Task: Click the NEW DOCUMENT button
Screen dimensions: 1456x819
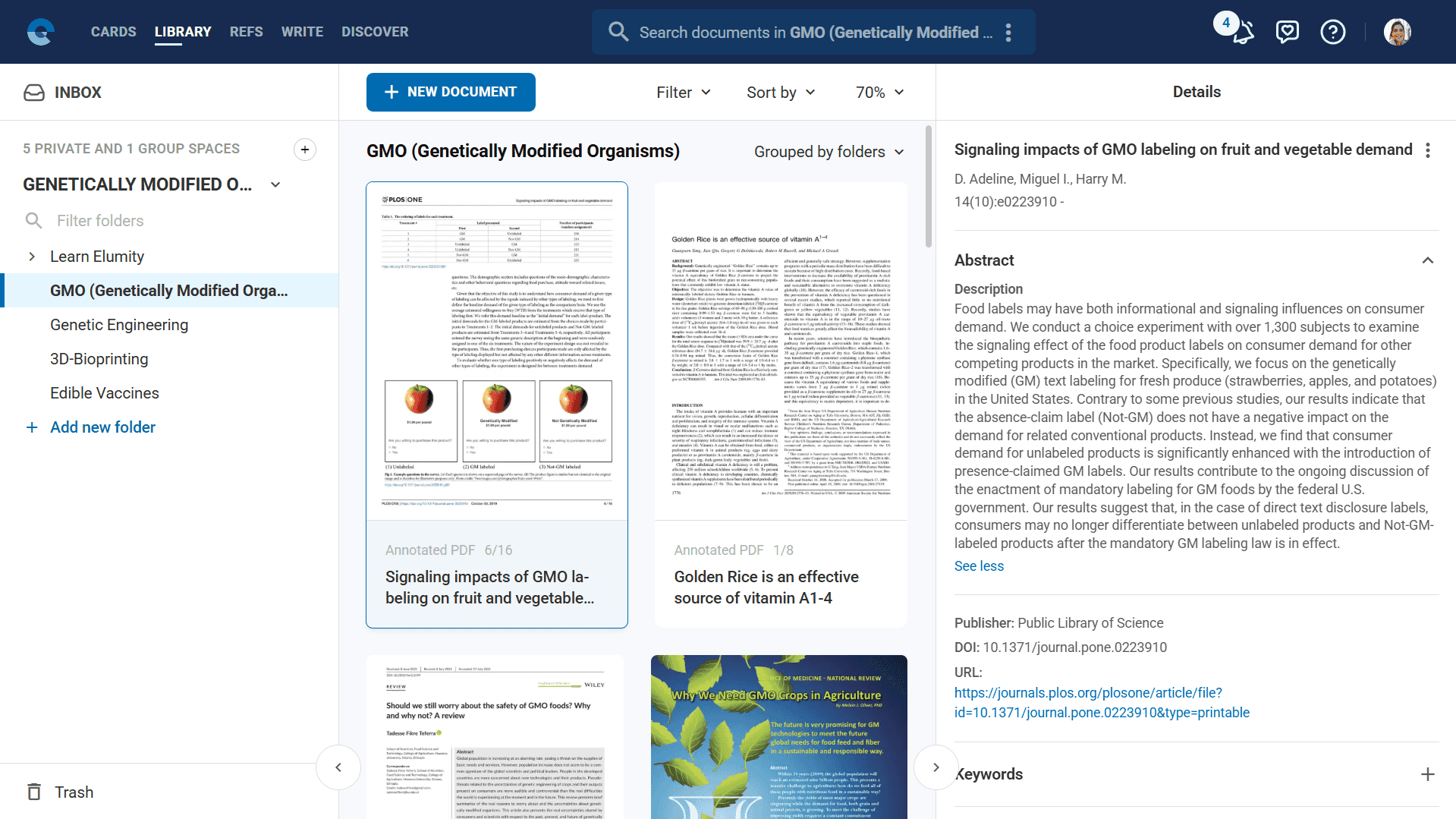Action: (x=451, y=92)
